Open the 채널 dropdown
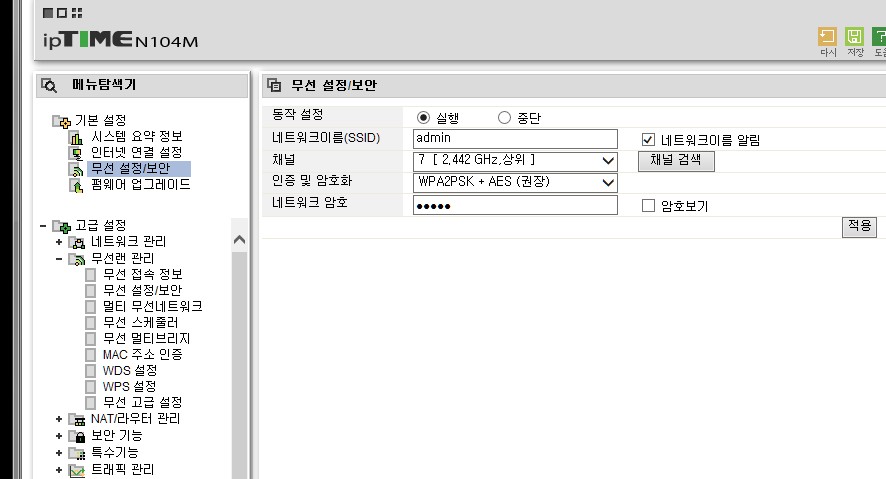This screenshot has height=479, width=886. [515, 160]
